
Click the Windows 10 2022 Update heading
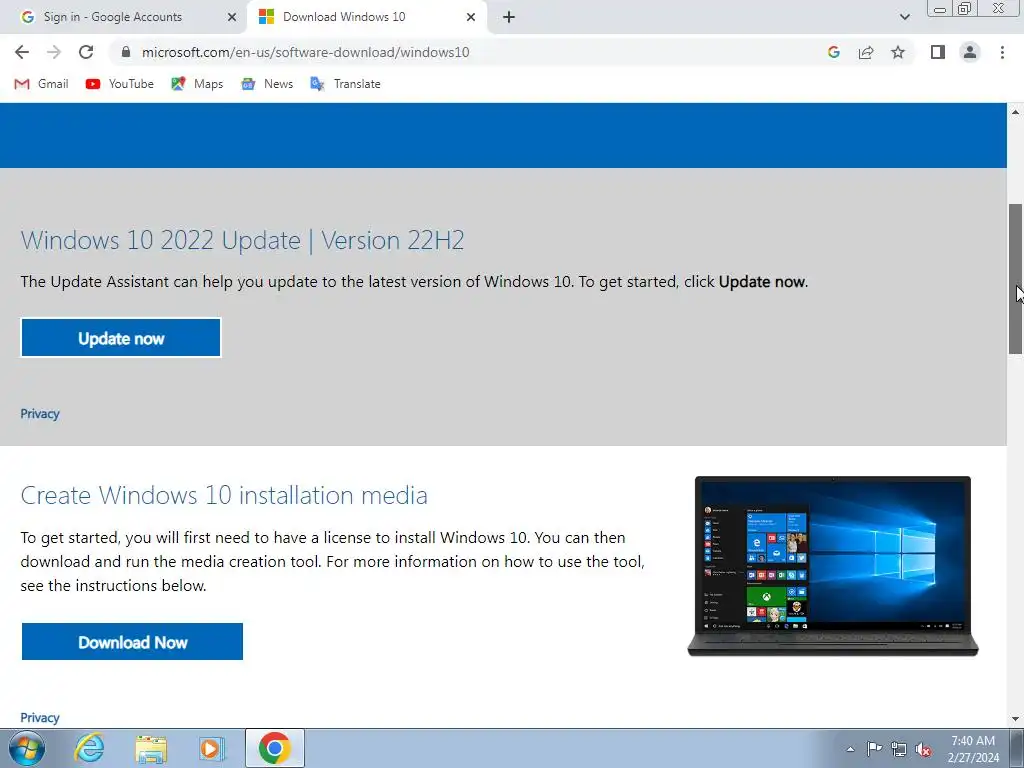pos(242,240)
